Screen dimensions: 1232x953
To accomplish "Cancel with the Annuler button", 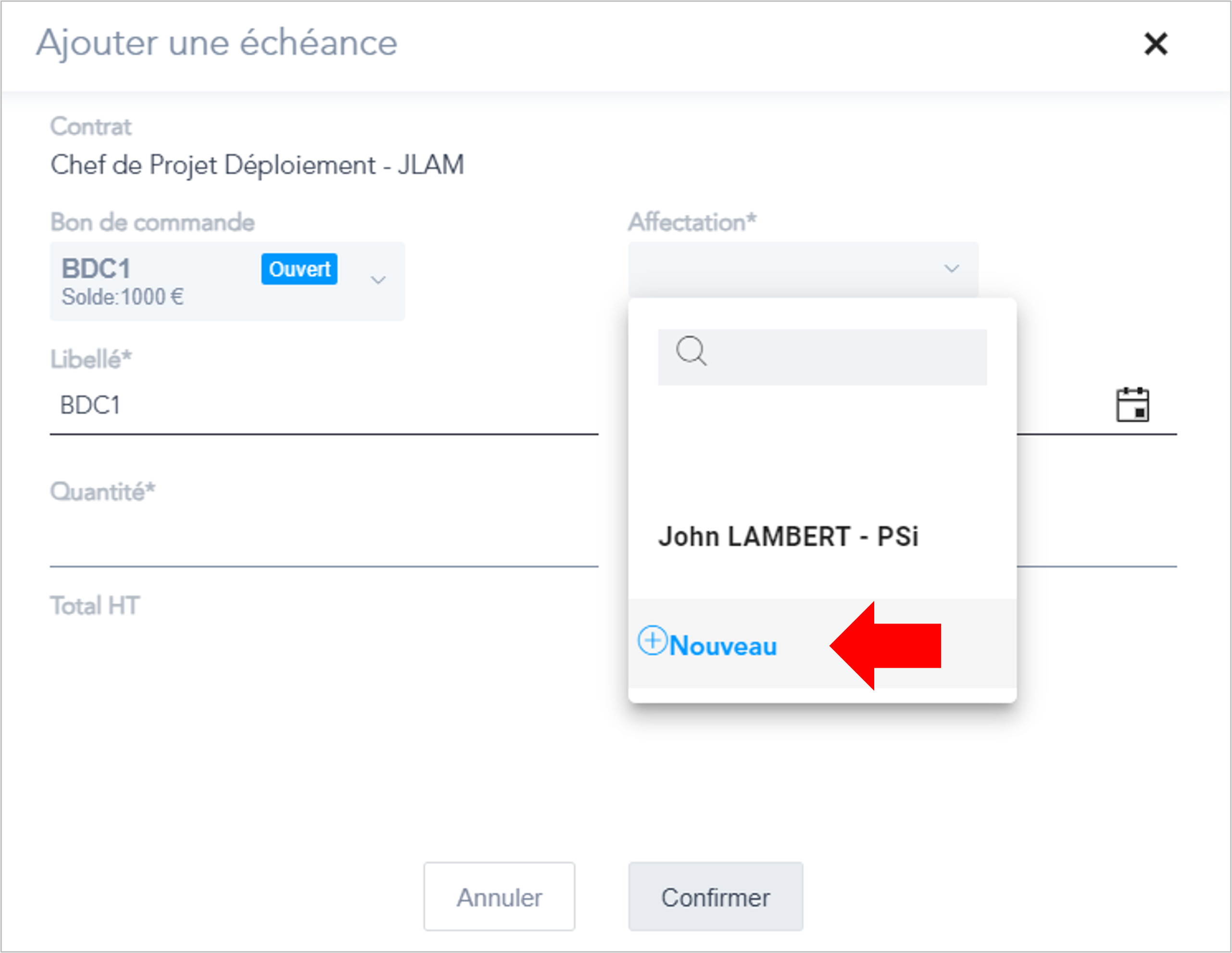I will click(499, 897).
